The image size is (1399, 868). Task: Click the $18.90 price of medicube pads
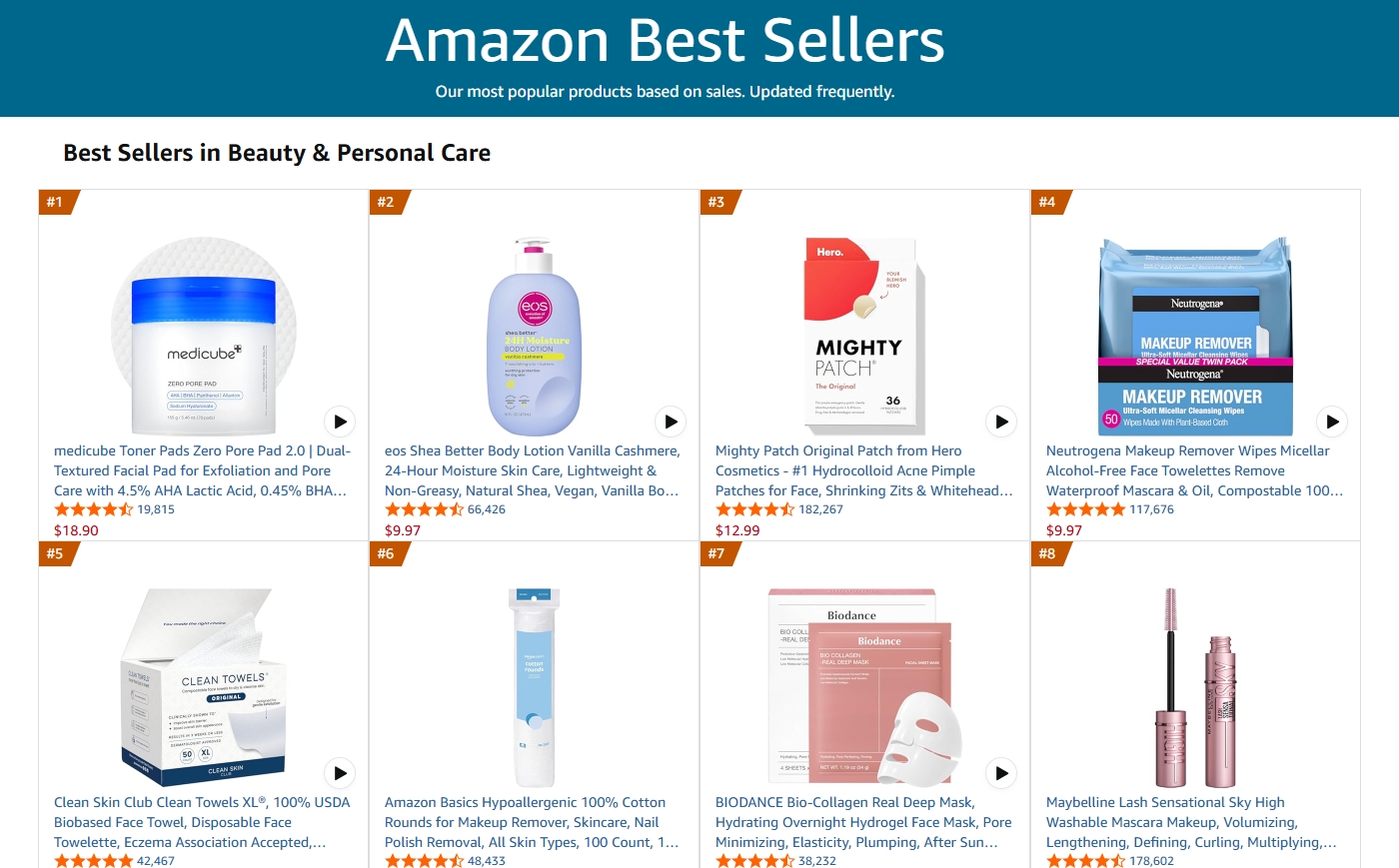coord(76,530)
